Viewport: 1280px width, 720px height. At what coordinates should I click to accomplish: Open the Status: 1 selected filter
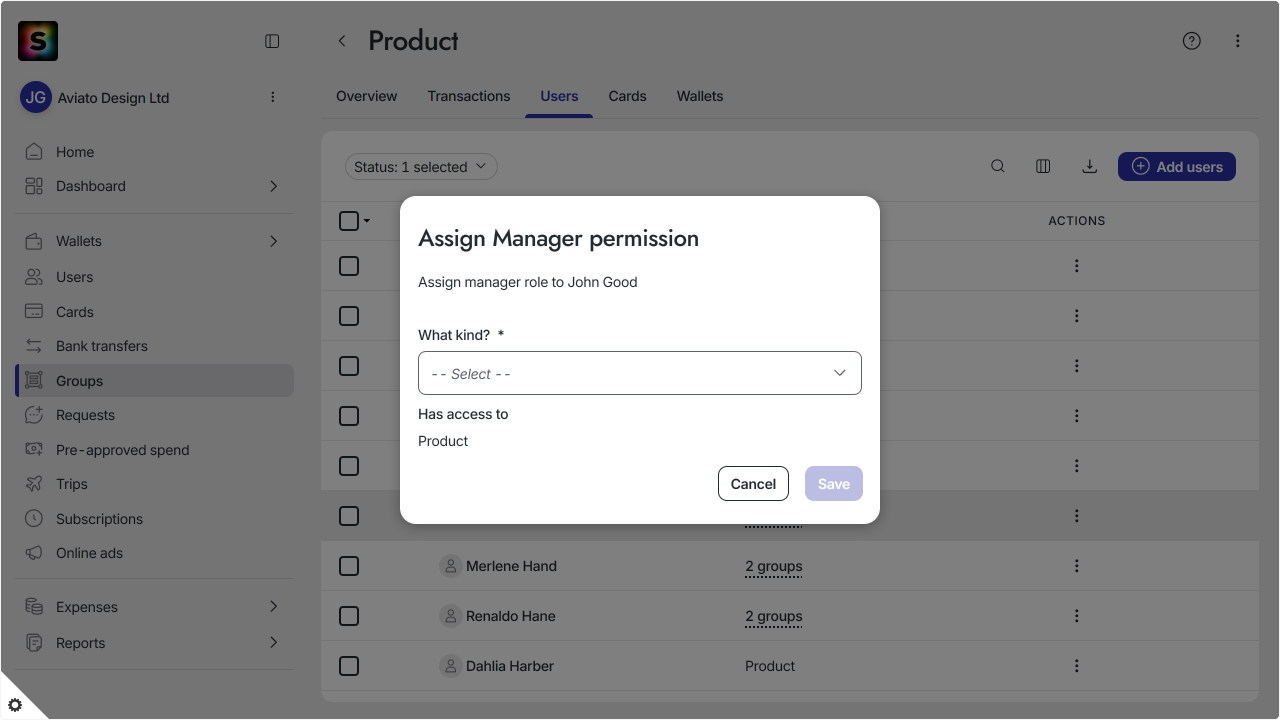[x=421, y=167]
